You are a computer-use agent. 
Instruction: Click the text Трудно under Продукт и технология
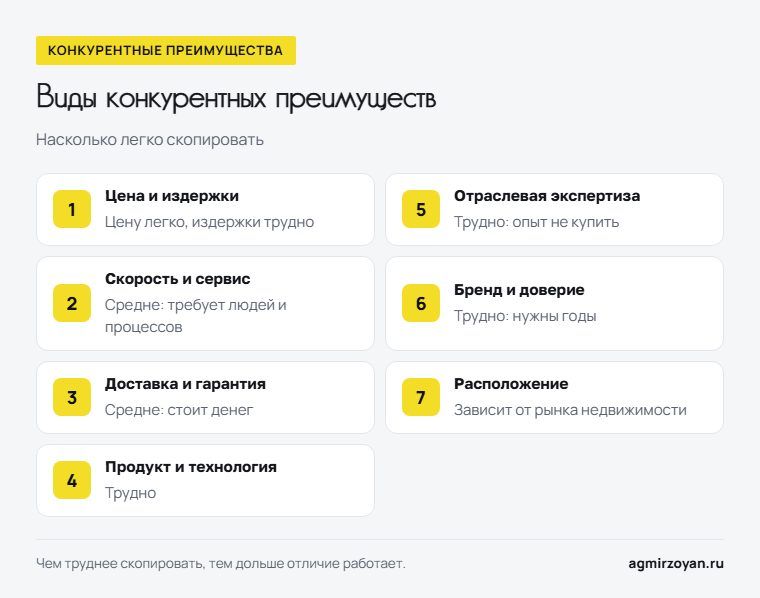[x=130, y=493]
